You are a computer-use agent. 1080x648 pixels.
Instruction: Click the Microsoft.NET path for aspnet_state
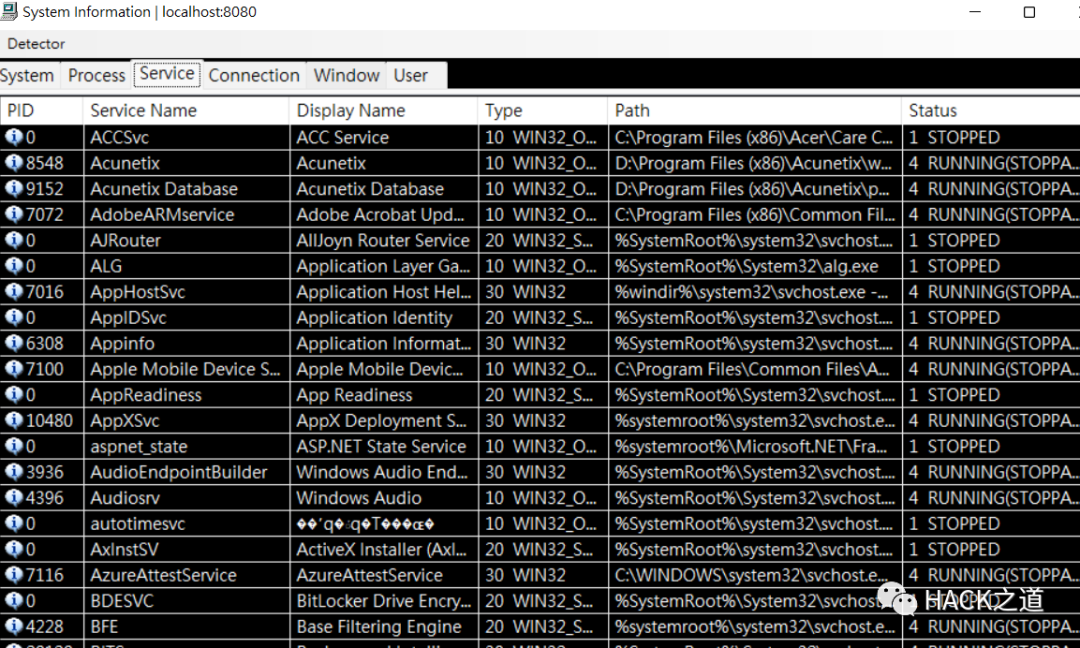[x=751, y=446]
